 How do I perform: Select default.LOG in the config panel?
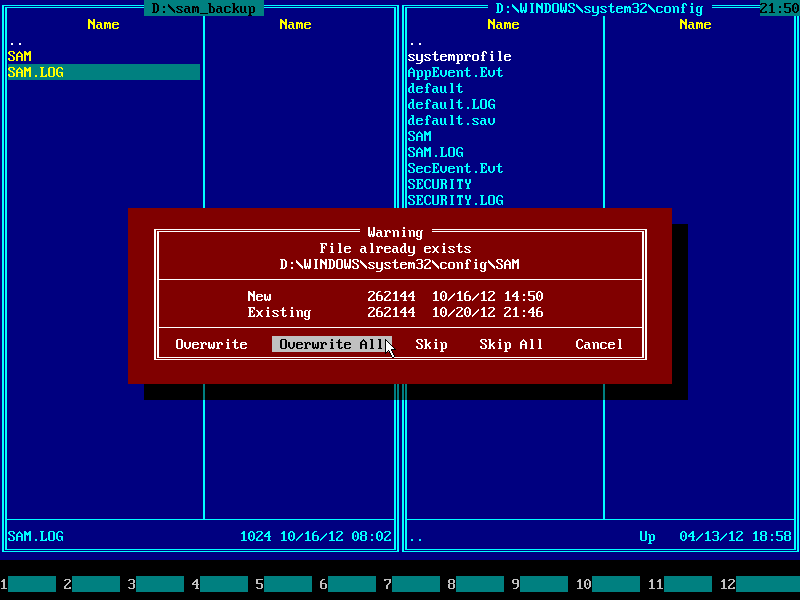click(452, 104)
